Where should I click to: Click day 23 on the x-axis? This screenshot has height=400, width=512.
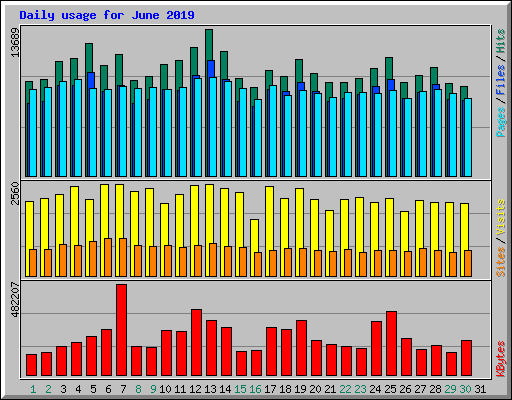tap(360, 389)
